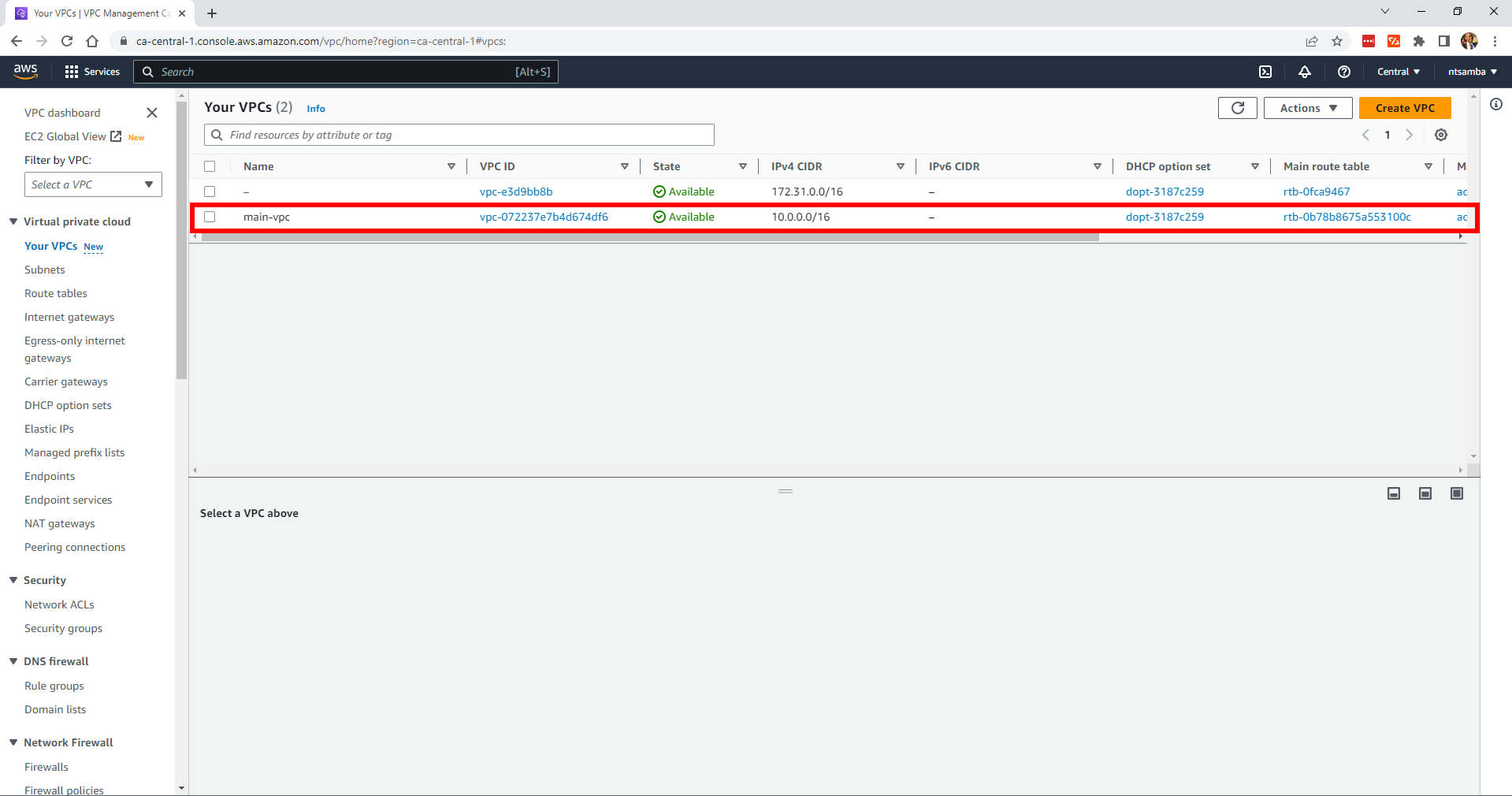1512x796 pixels.
Task: Toggle the select-all VPCs header checkbox
Action: 210,166
